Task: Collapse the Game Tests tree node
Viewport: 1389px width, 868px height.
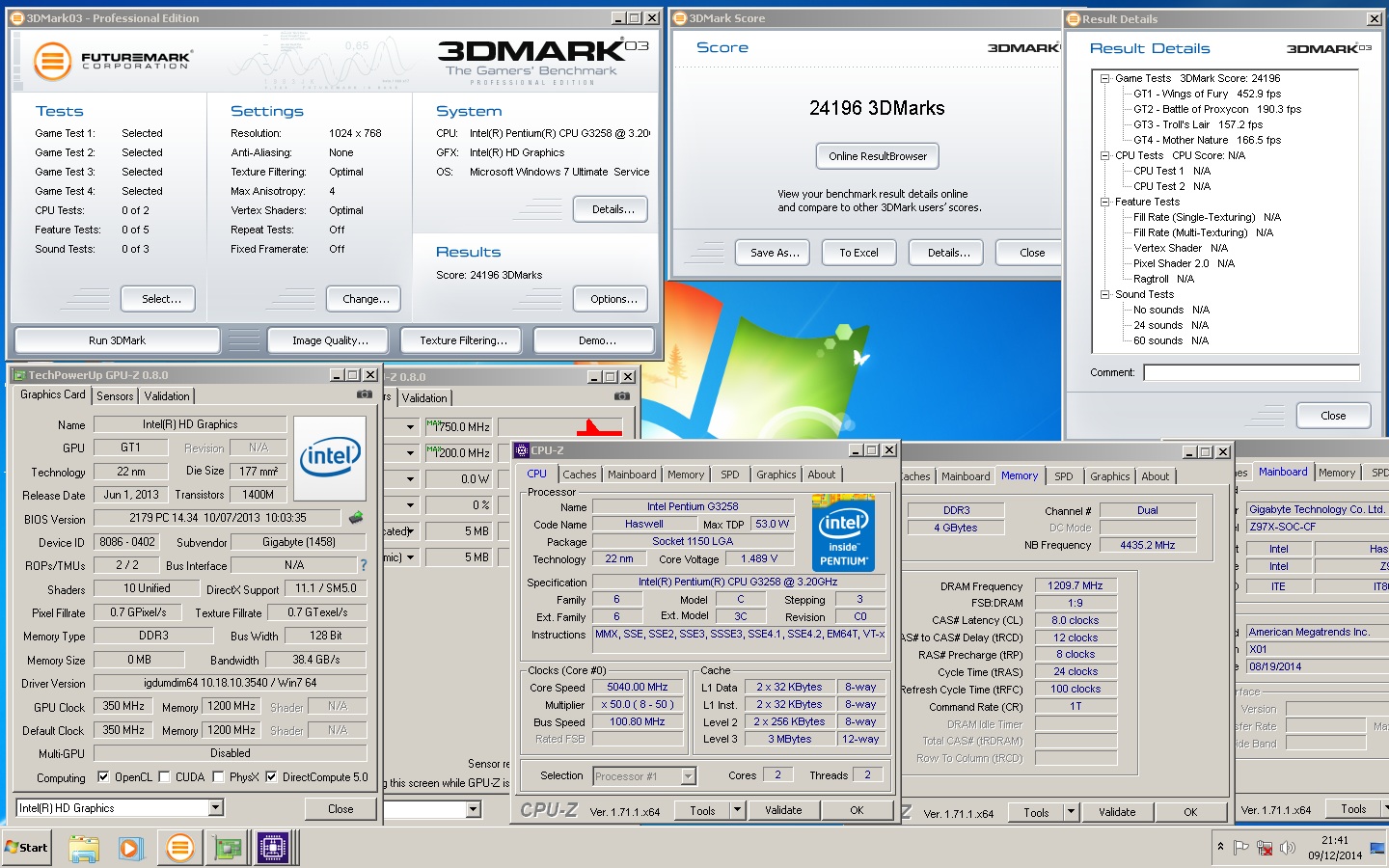Action: [x=1105, y=79]
